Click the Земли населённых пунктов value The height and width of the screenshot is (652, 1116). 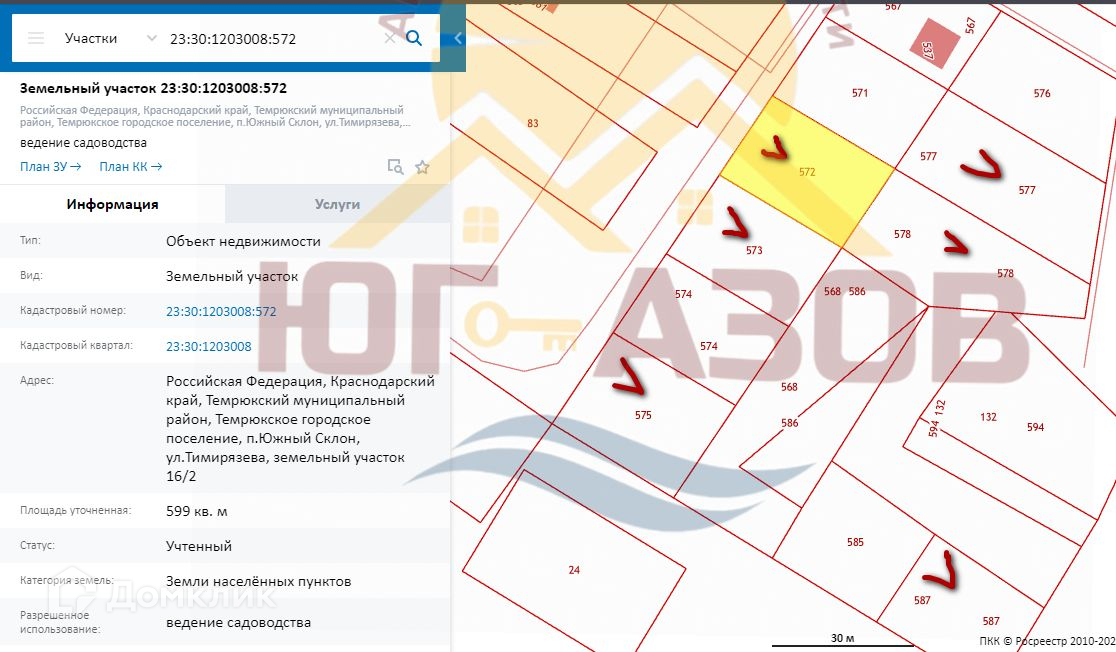click(x=258, y=582)
